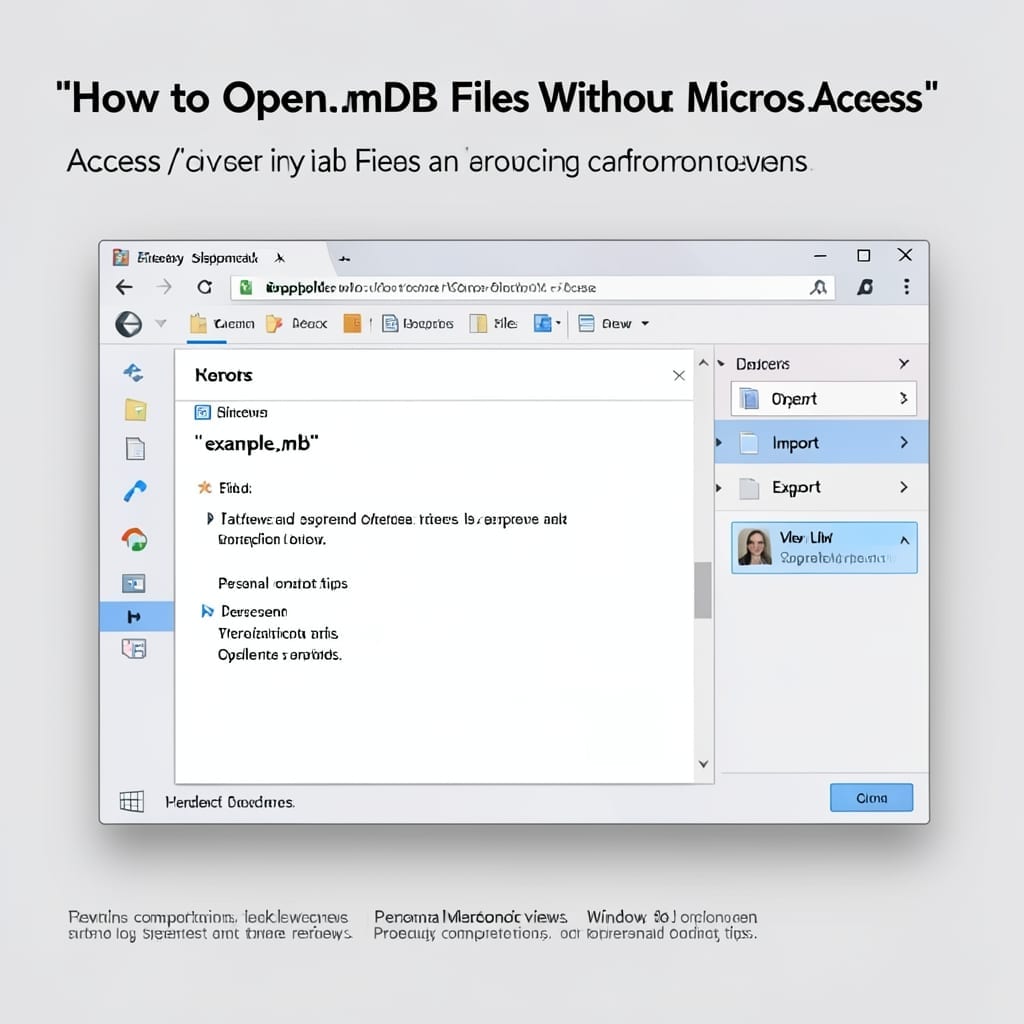Close the Slappmeak browser tab
The height and width of the screenshot is (1024, 1024).
(280, 258)
